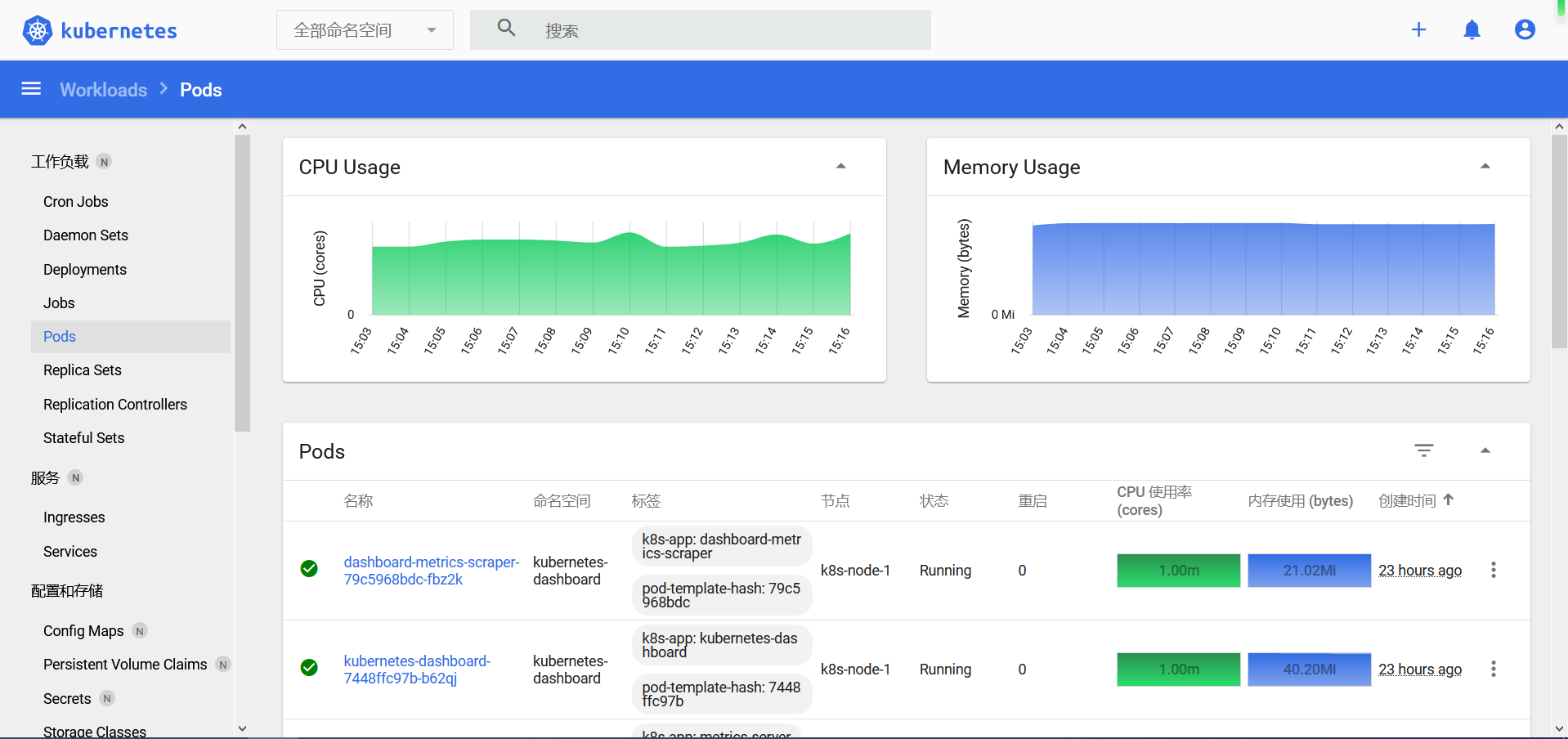1568x739 pixels.
Task: Click creation time of dashboard-metrics-scraper pod
Action: point(1420,571)
